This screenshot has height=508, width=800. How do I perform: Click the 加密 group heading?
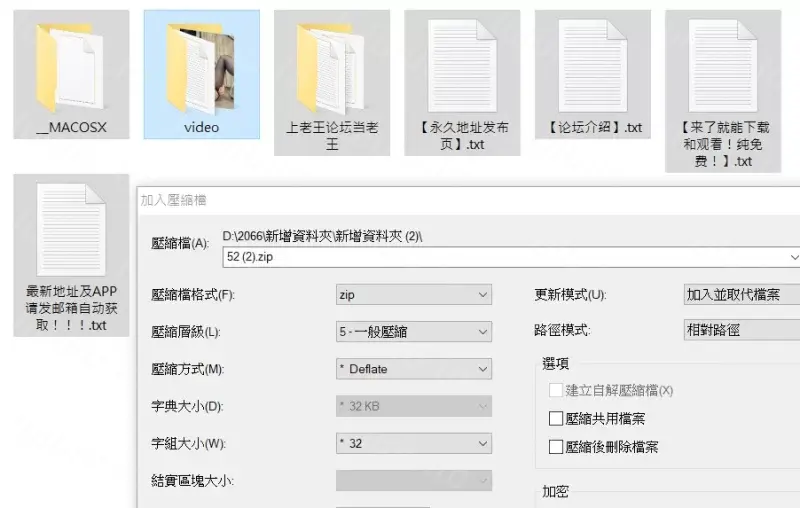556,492
